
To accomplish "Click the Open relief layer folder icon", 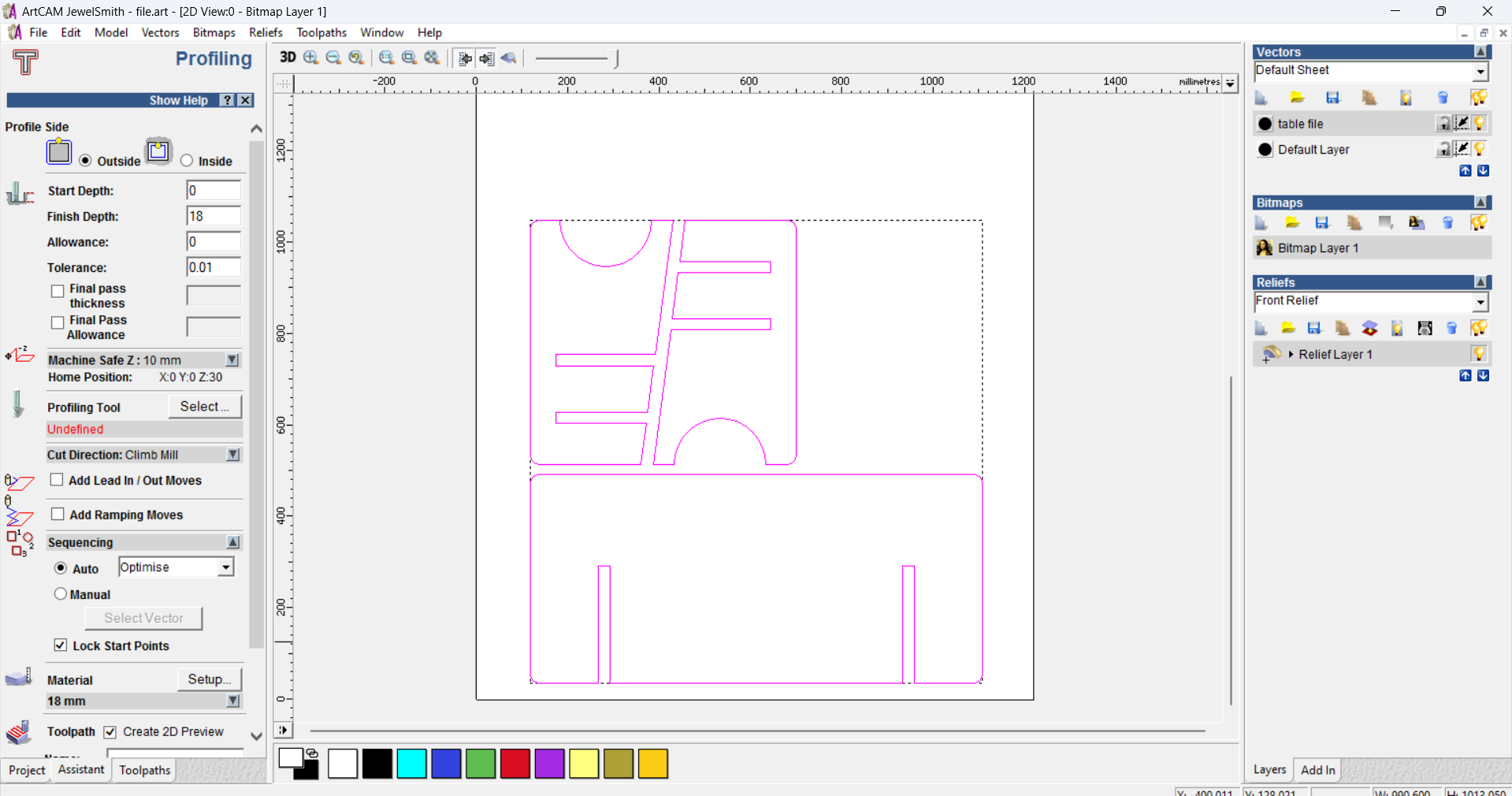I will [x=1288, y=328].
